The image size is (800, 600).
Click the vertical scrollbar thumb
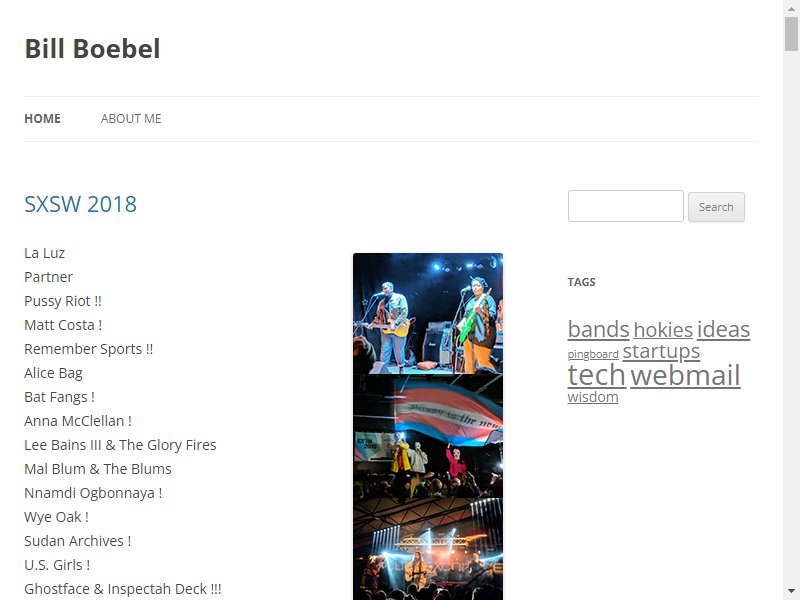click(x=791, y=34)
